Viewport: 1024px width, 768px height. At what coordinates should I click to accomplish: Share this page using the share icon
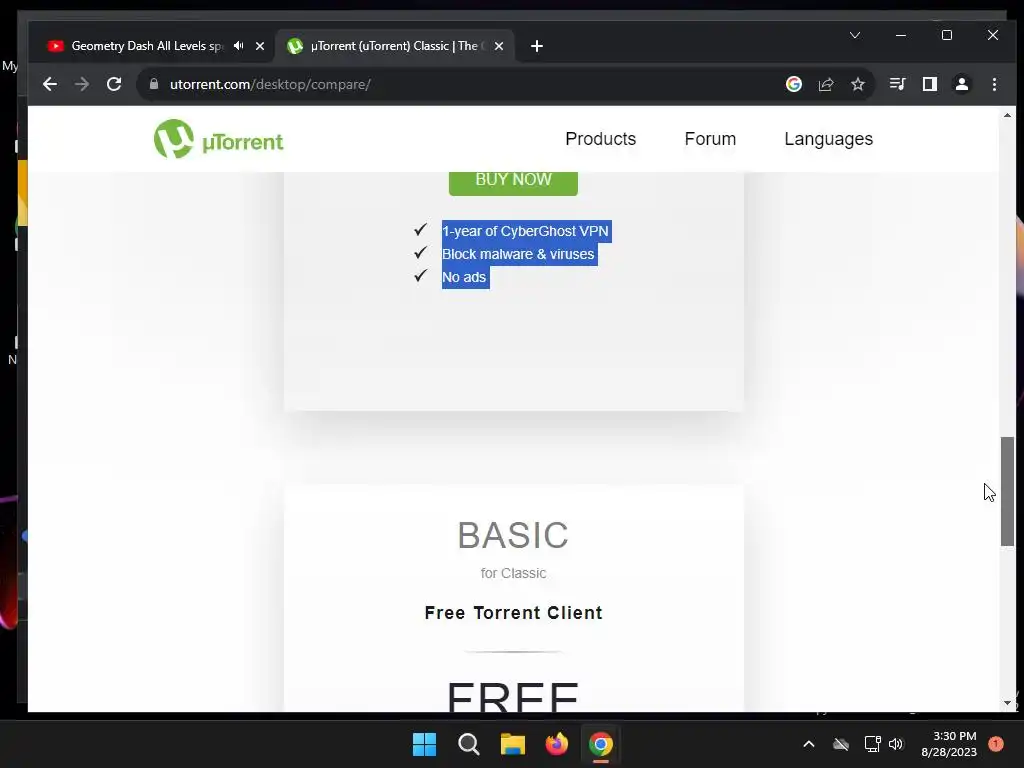coord(826,84)
